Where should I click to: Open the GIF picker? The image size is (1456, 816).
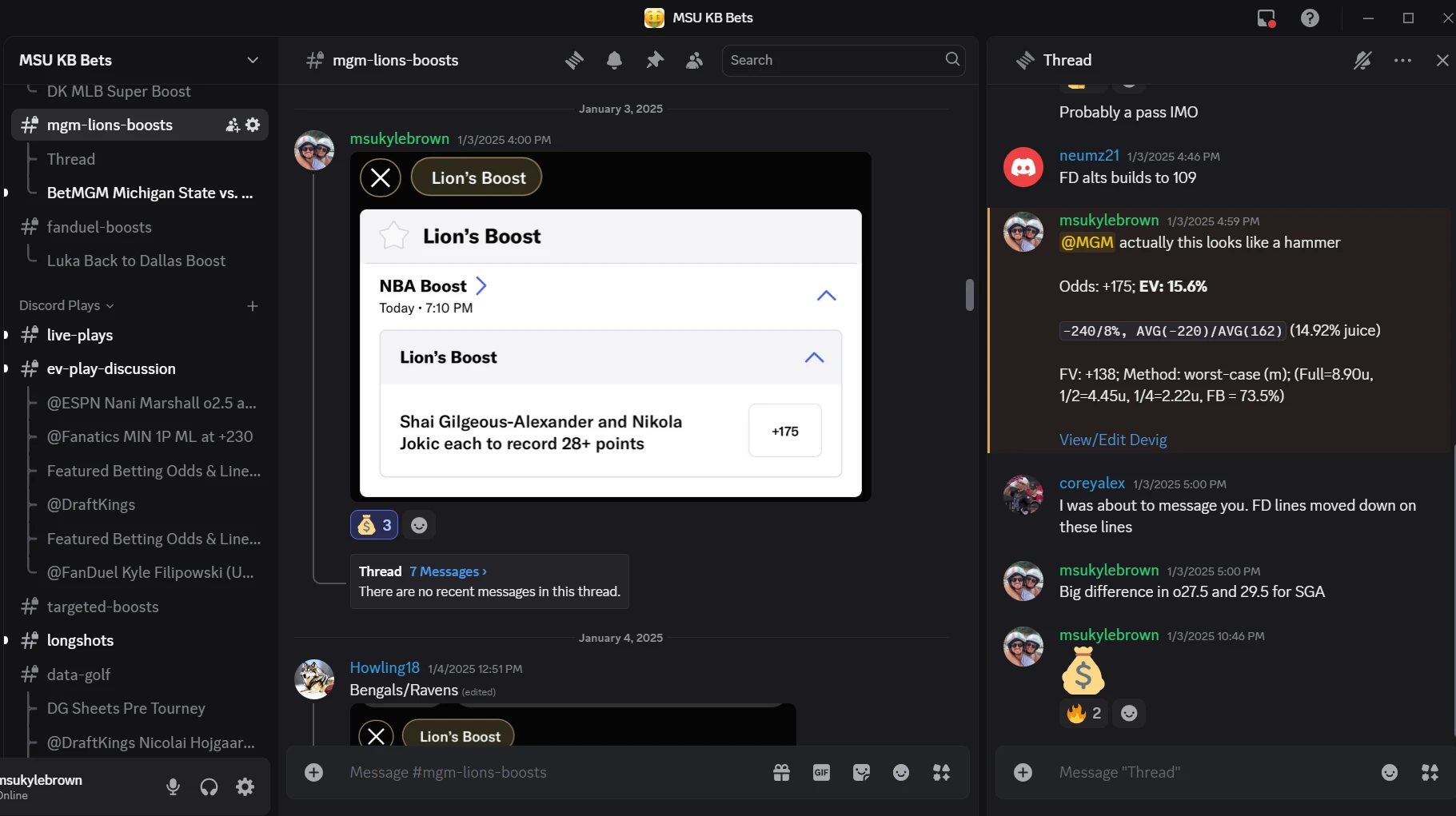[821, 772]
